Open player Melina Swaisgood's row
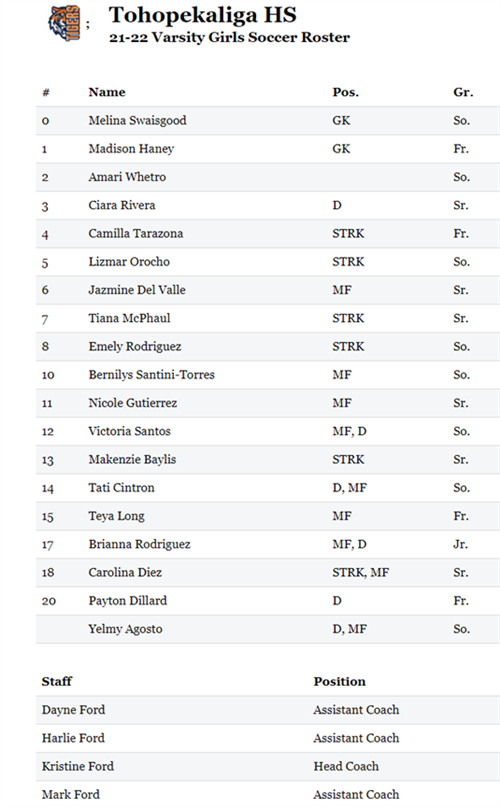 268,120
